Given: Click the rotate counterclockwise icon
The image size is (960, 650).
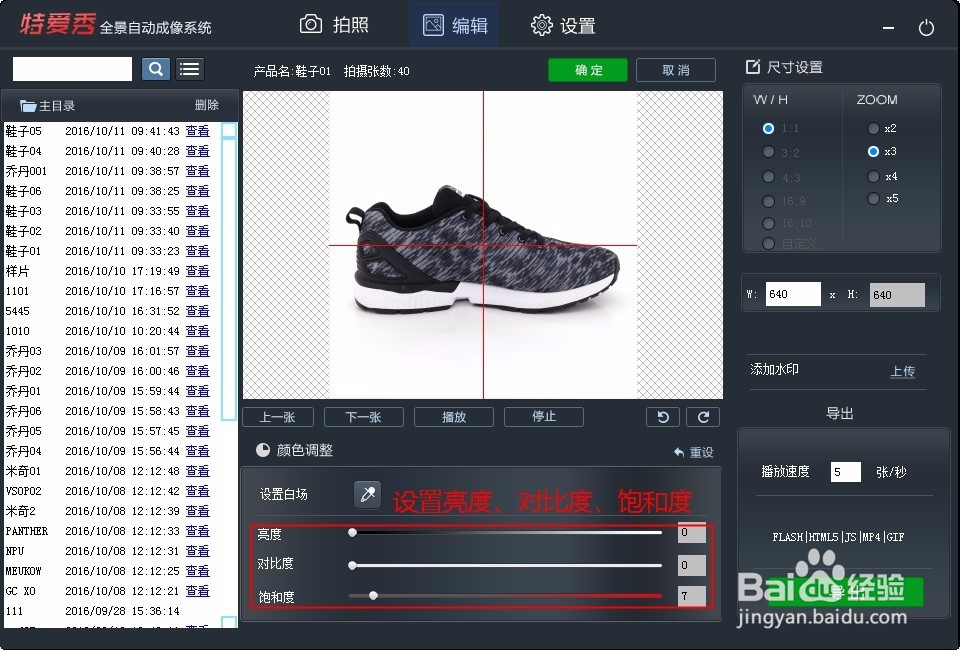Looking at the screenshot, I should [x=663, y=417].
